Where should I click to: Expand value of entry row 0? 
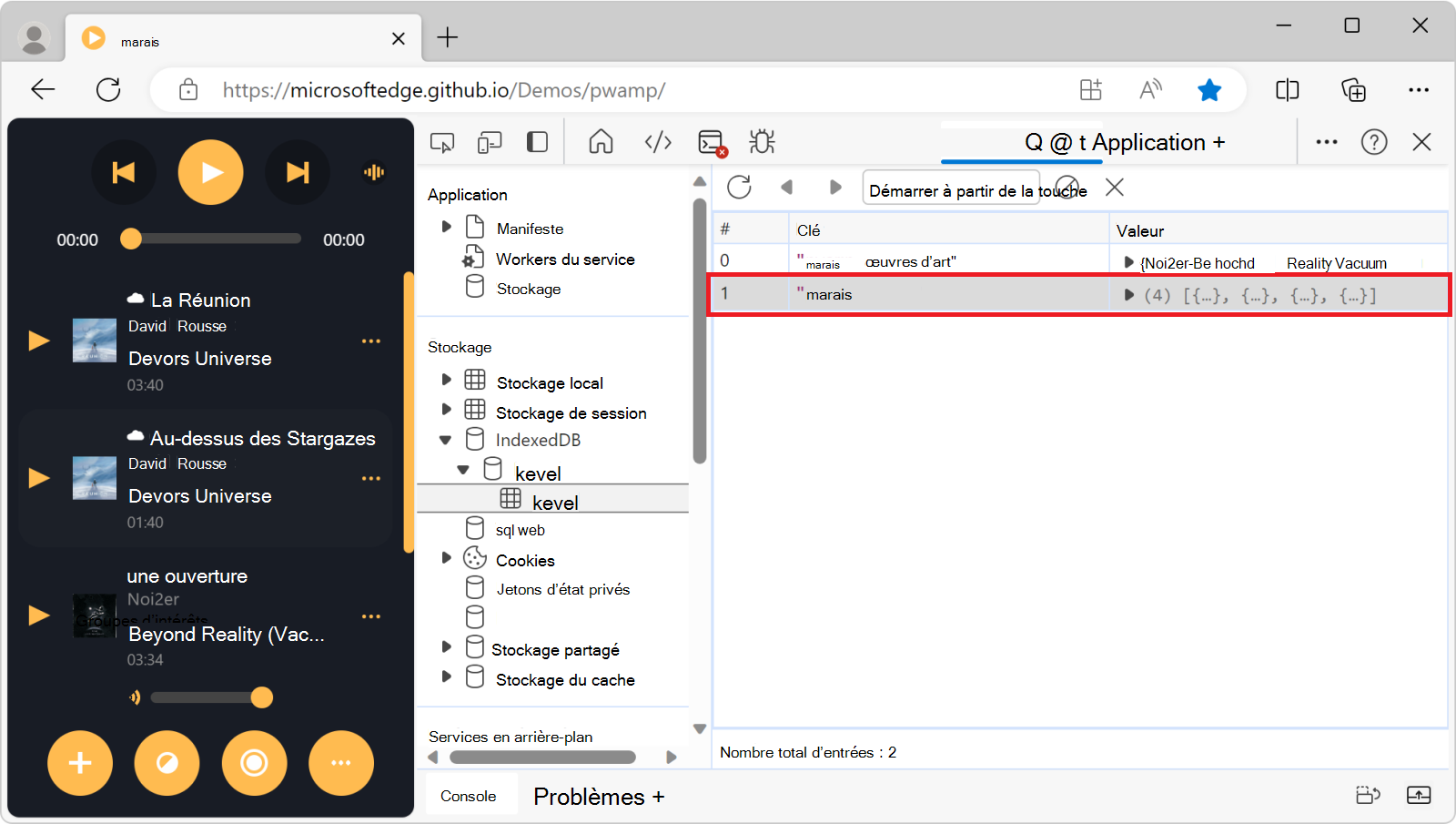pyautogui.click(x=1129, y=263)
